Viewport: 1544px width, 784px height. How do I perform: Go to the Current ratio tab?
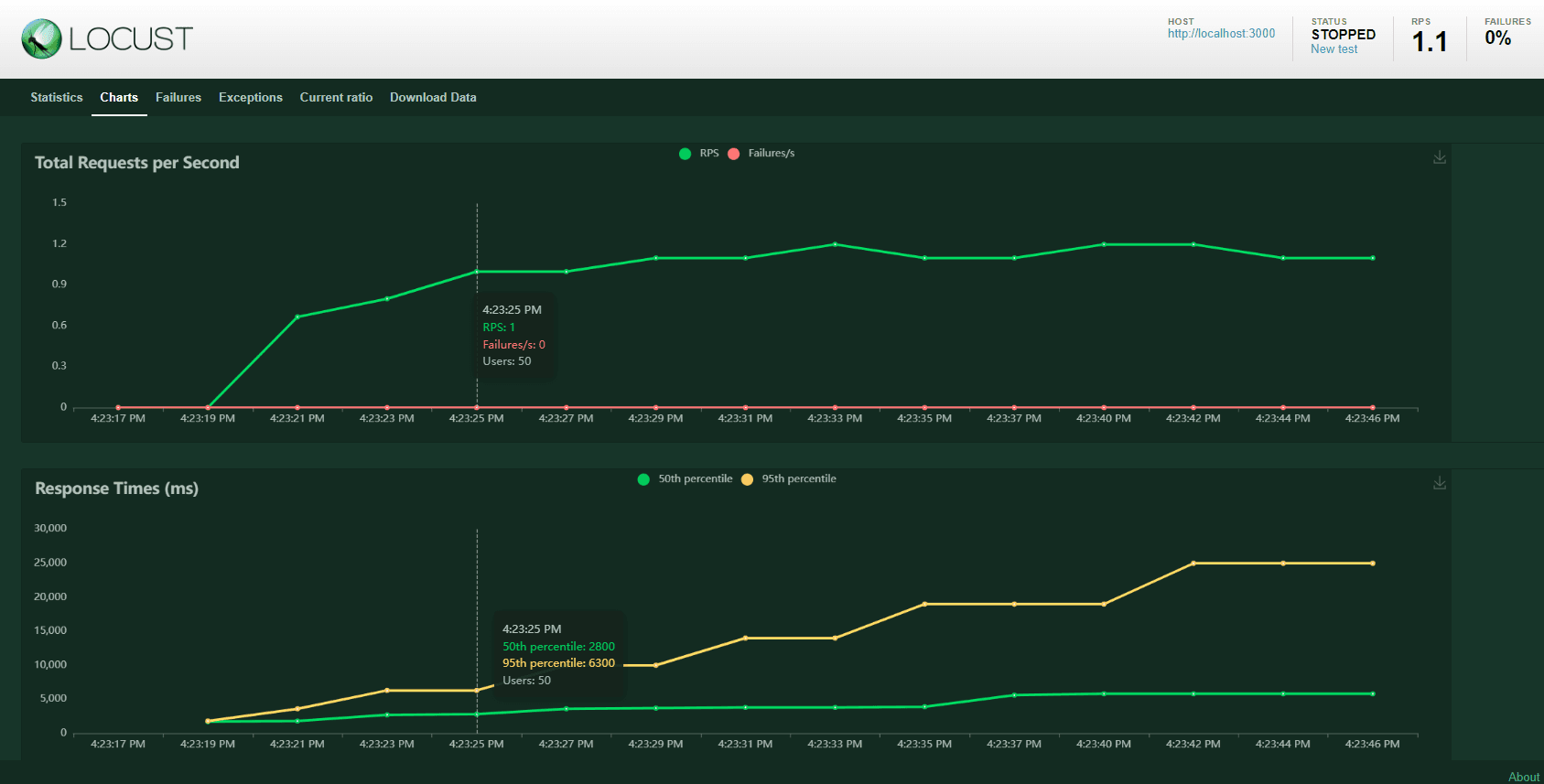click(x=336, y=97)
